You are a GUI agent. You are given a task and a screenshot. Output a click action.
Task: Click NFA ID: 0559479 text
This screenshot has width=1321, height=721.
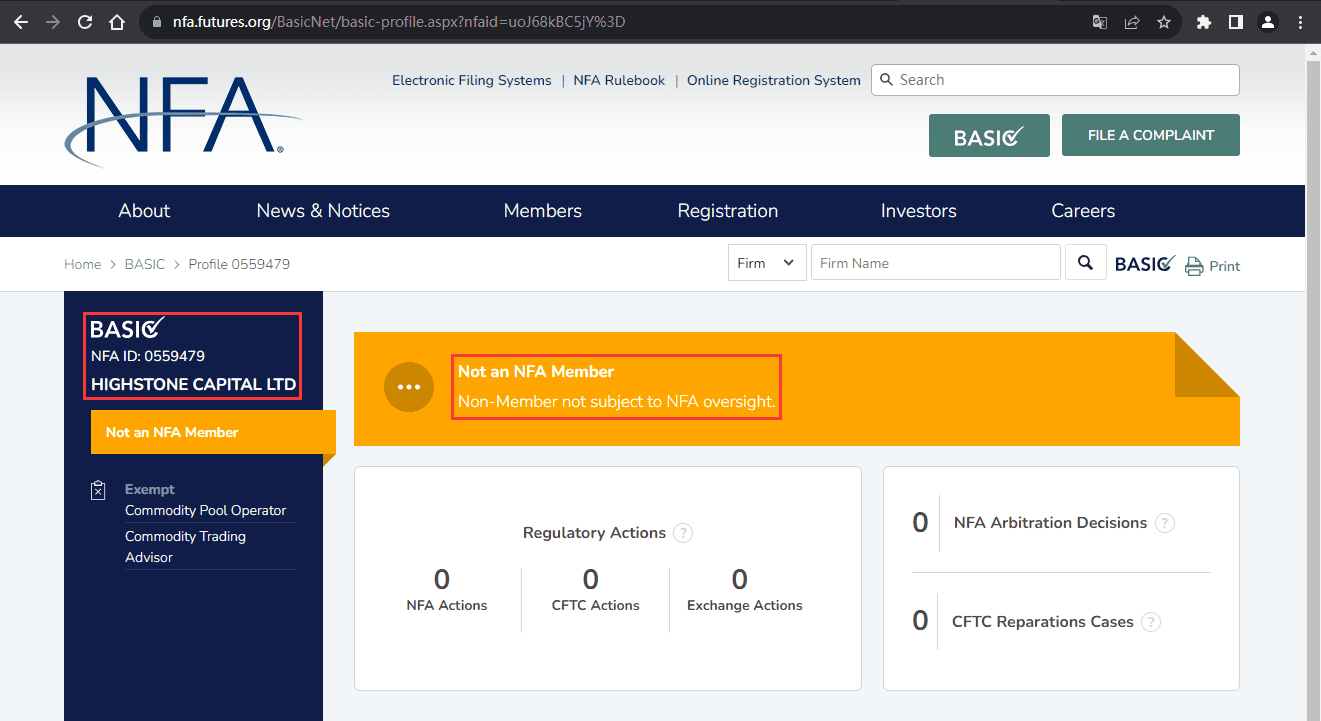(148, 356)
